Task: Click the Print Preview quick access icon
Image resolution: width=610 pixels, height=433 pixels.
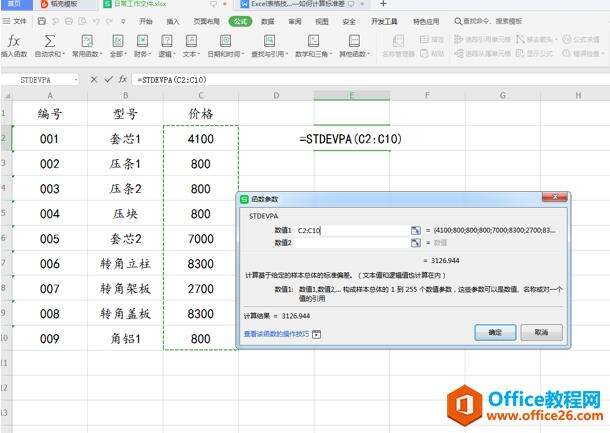Action: click(x=82, y=21)
